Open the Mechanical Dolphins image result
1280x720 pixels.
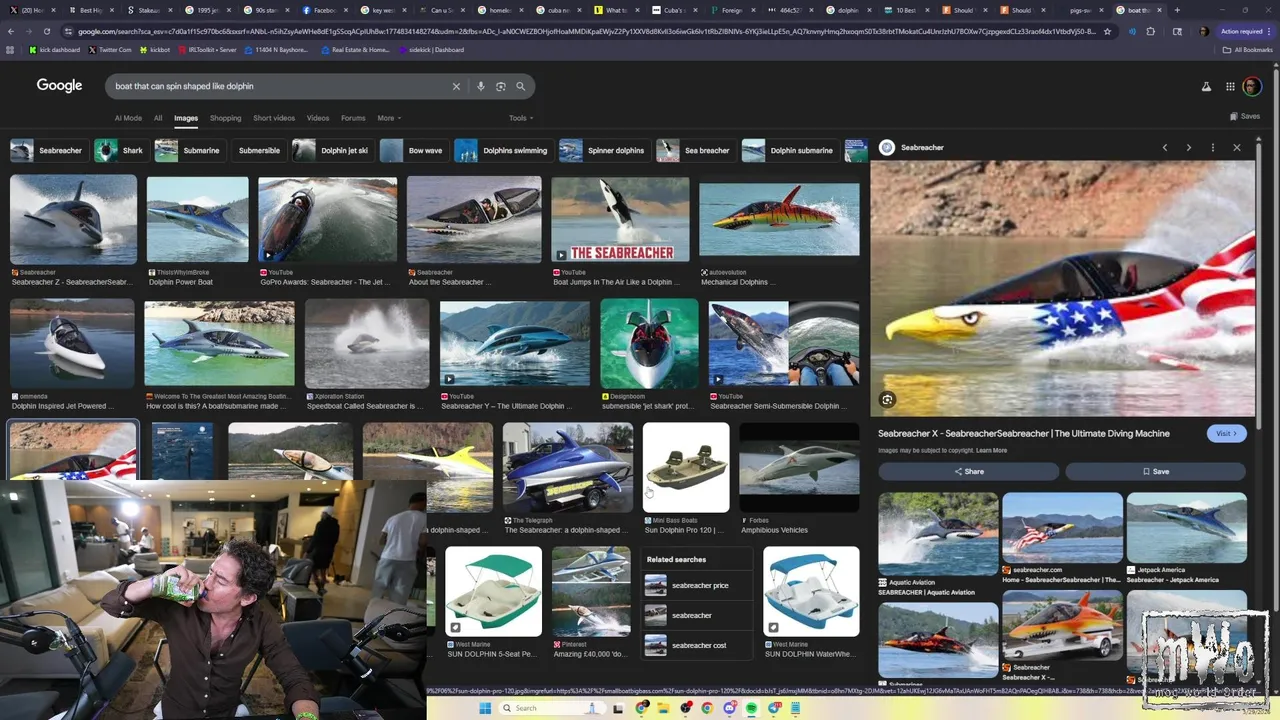[779, 220]
